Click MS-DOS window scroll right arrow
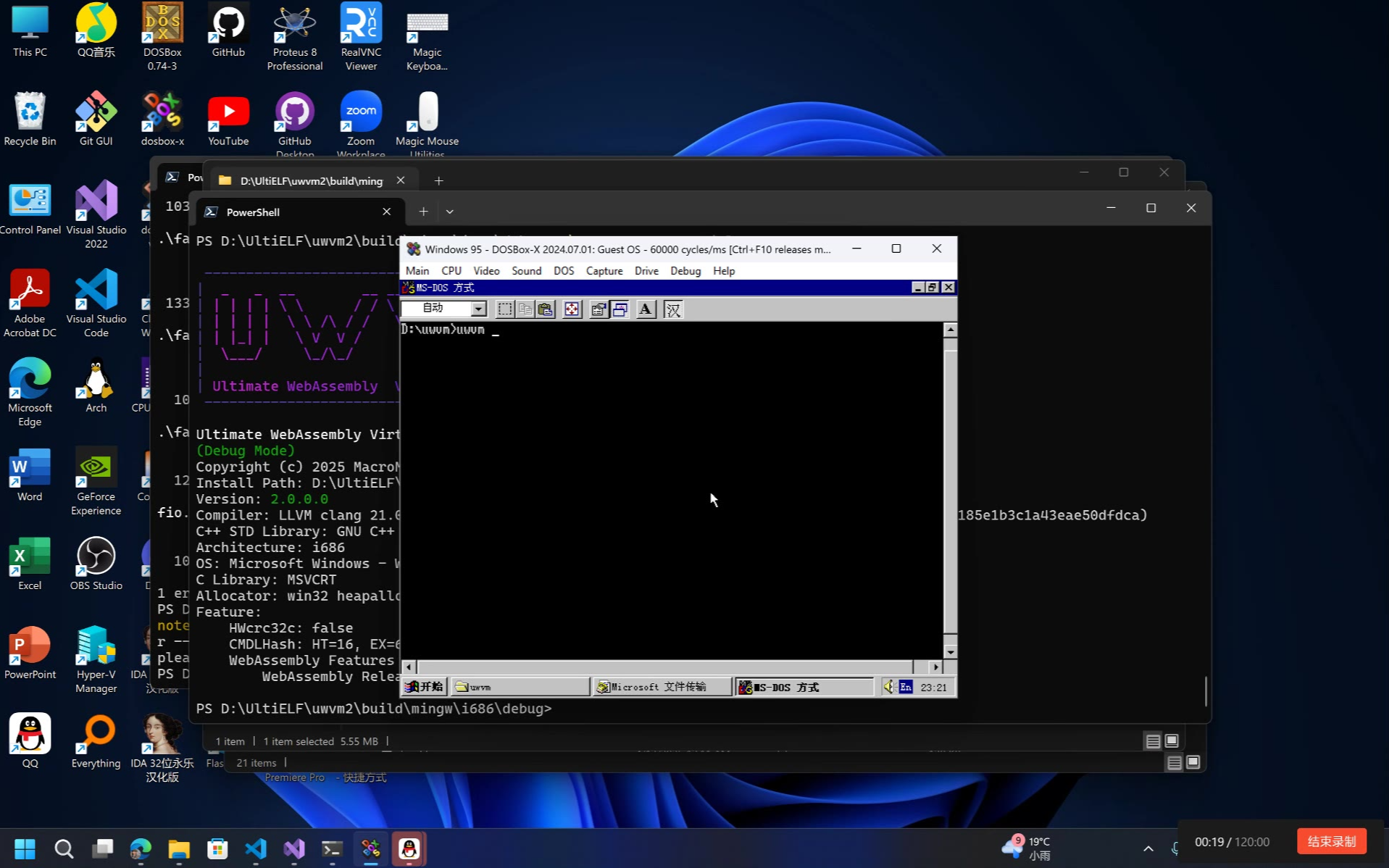 coord(935,667)
